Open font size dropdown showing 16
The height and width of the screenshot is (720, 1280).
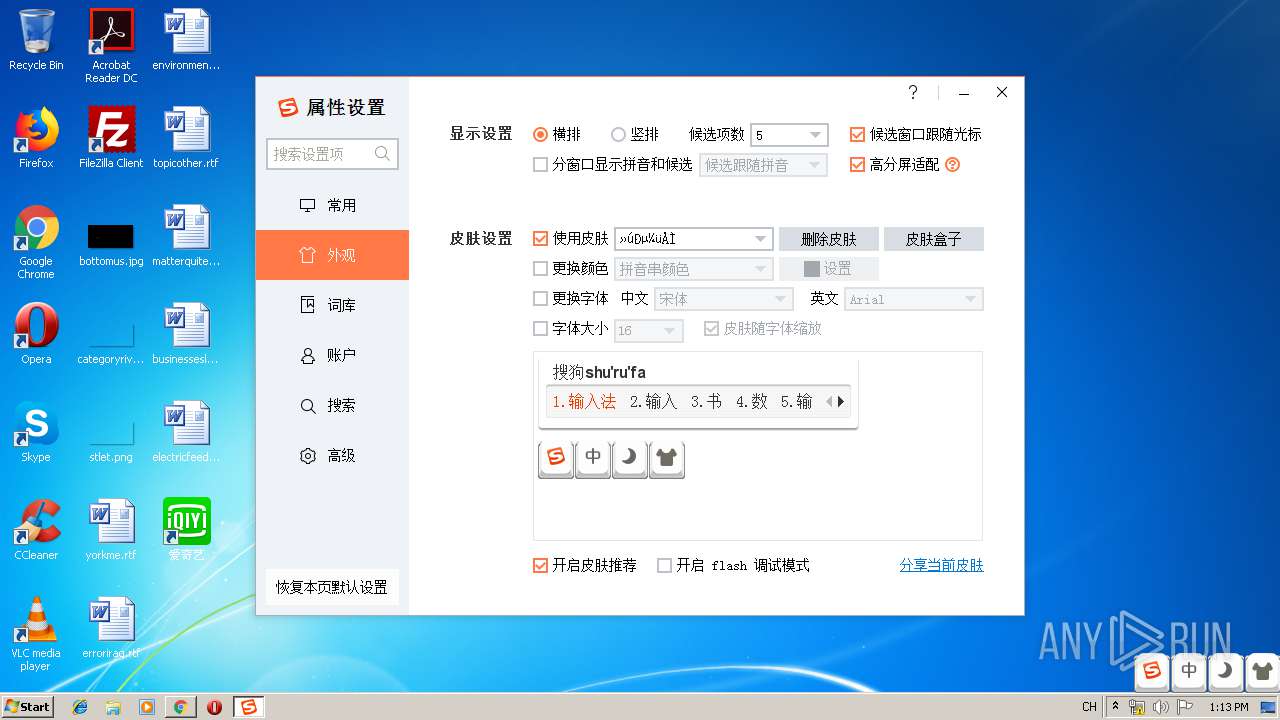649,329
